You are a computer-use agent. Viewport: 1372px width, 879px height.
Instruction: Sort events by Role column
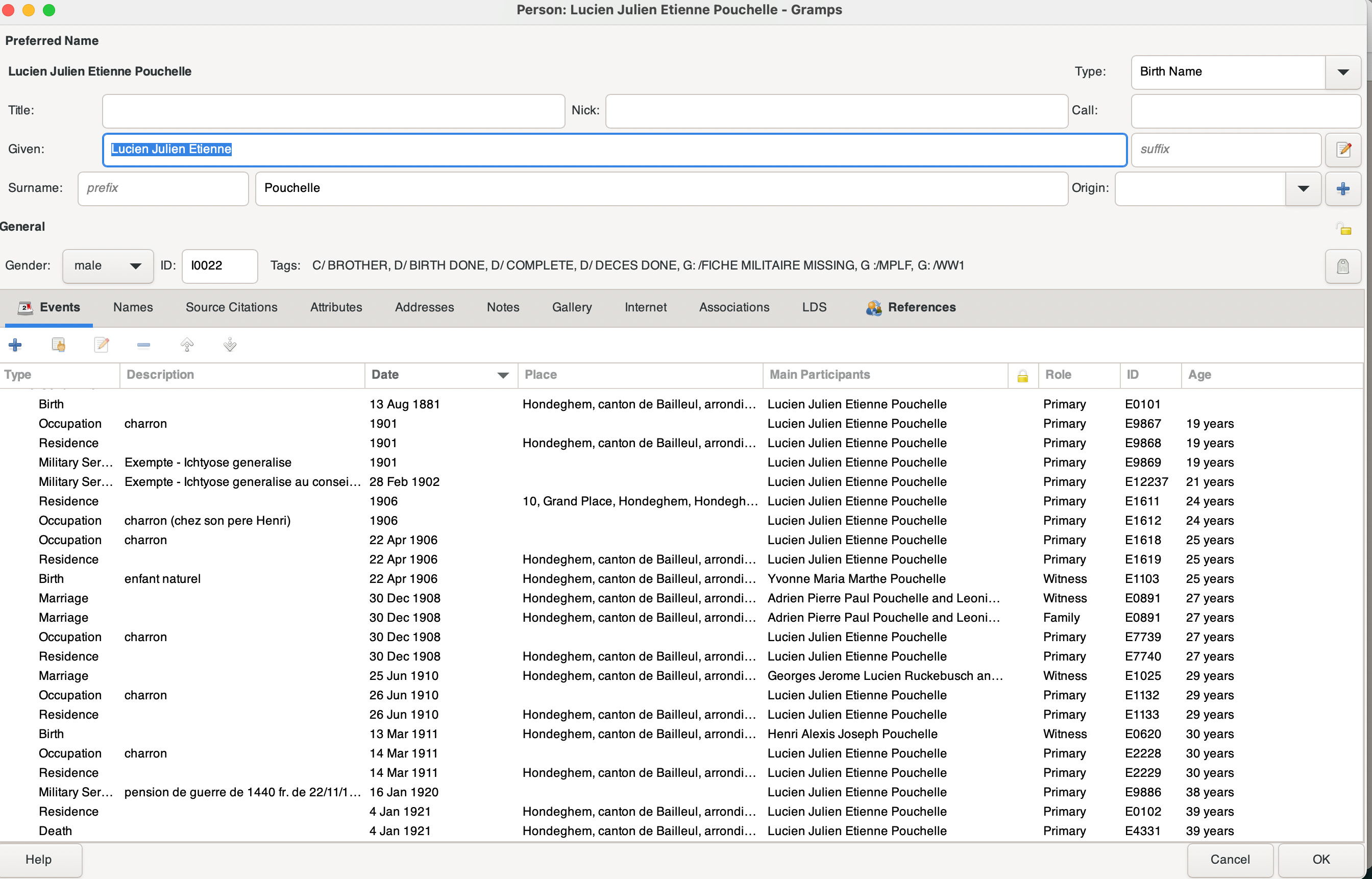point(1079,375)
